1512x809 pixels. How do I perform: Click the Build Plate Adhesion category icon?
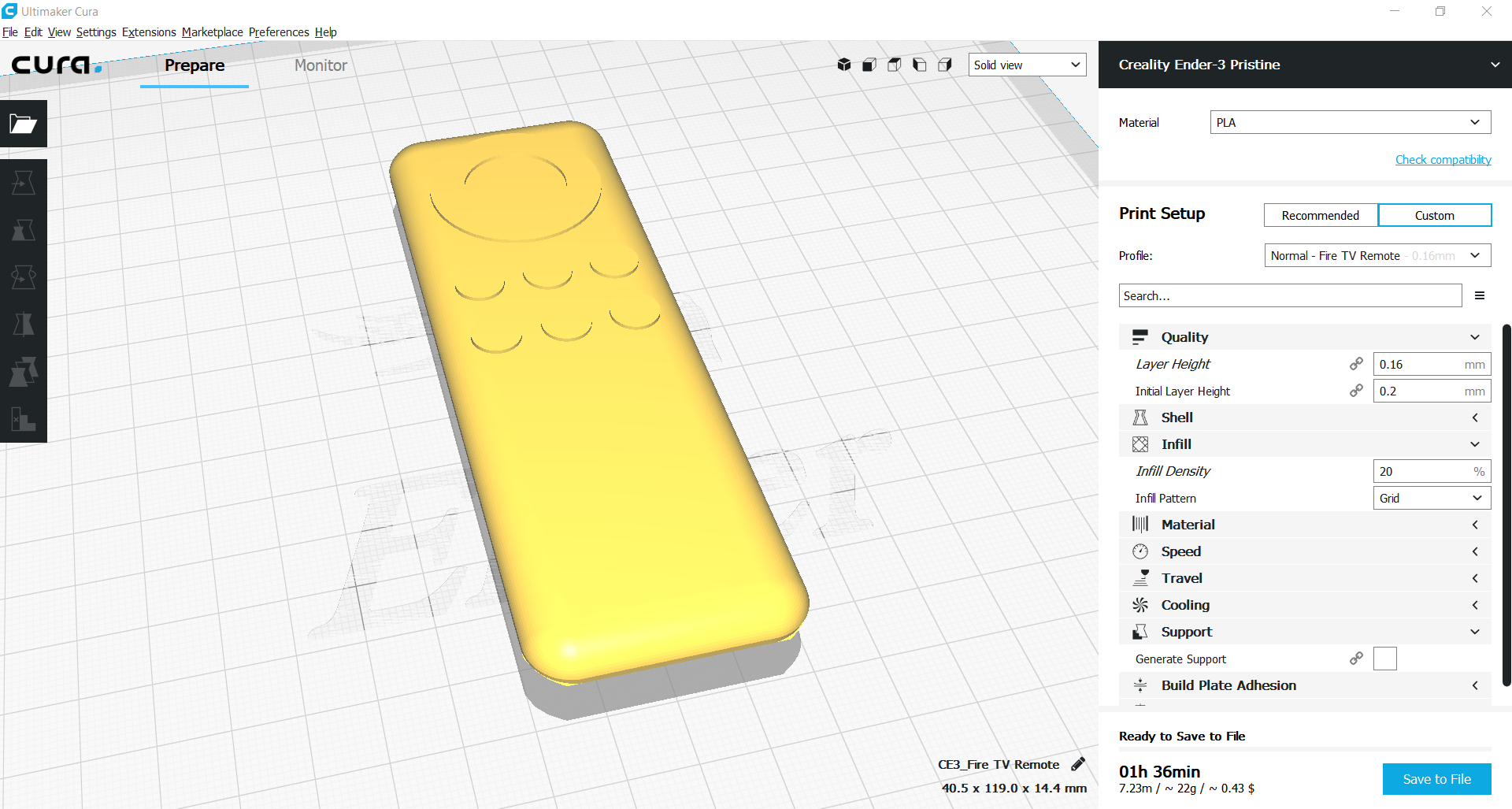point(1140,685)
